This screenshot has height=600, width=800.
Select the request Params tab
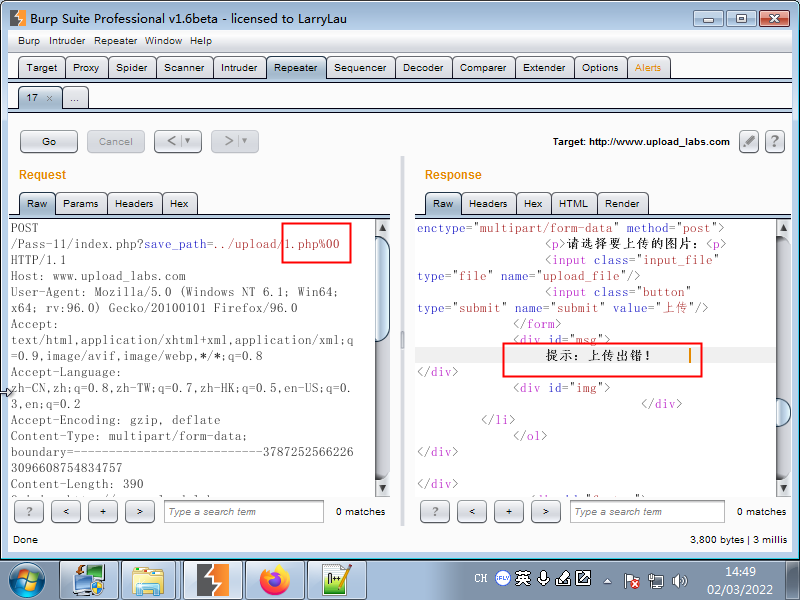pyautogui.click(x=81, y=204)
